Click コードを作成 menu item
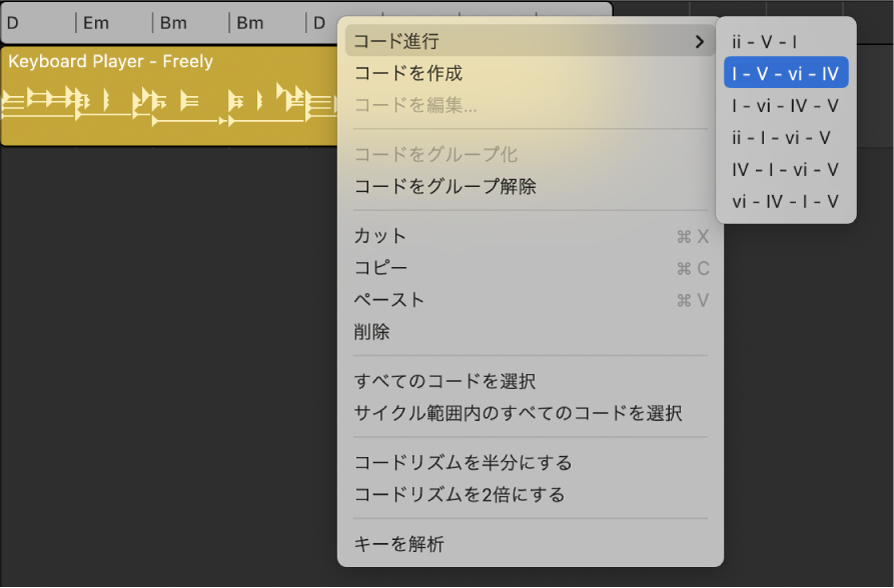Viewport: 894px width, 588px height. click(x=408, y=74)
